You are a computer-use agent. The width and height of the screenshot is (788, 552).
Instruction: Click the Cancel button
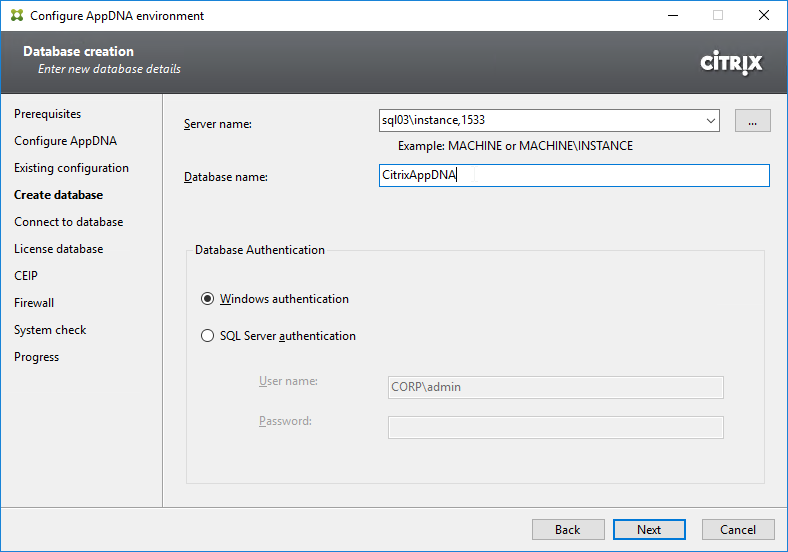[738, 529]
